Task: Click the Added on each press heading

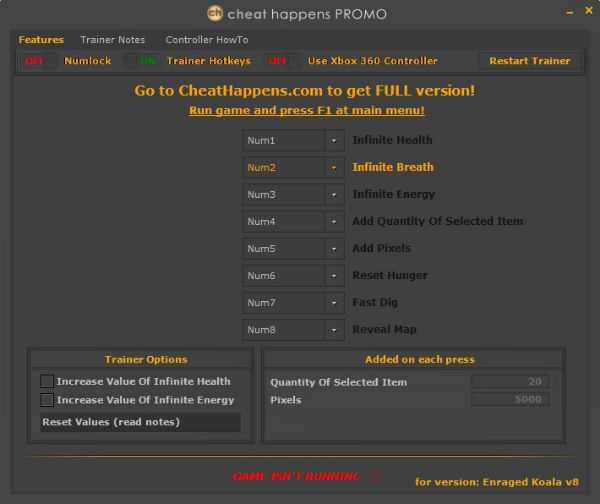Action: point(420,359)
